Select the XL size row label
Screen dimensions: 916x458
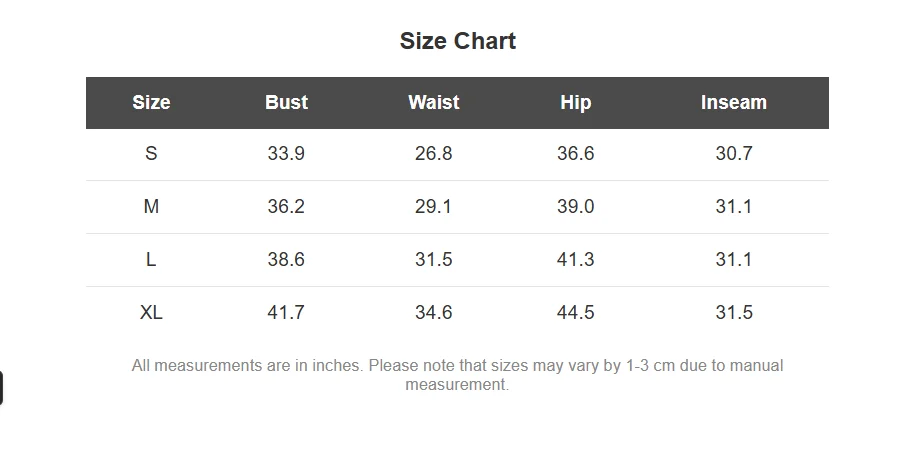[x=151, y=313]
